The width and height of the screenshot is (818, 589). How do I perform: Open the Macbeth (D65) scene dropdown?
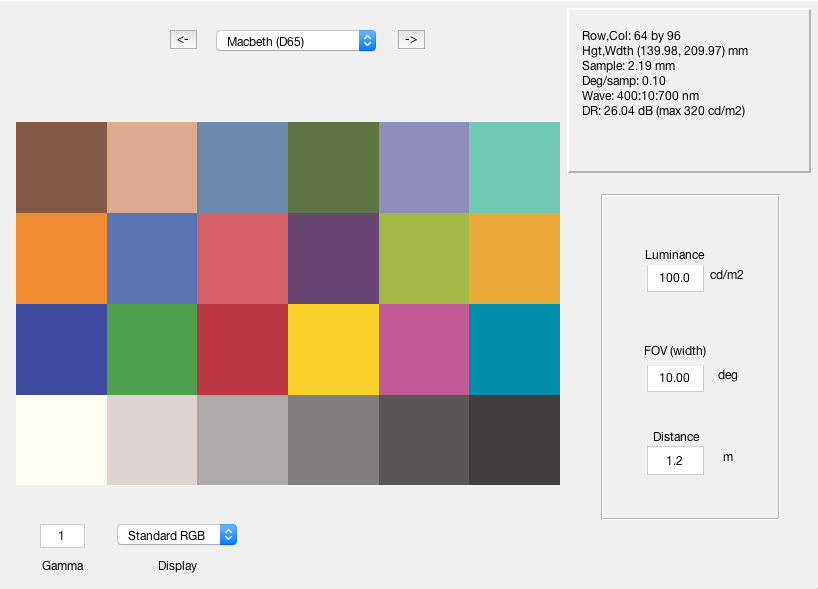point(296,41)
